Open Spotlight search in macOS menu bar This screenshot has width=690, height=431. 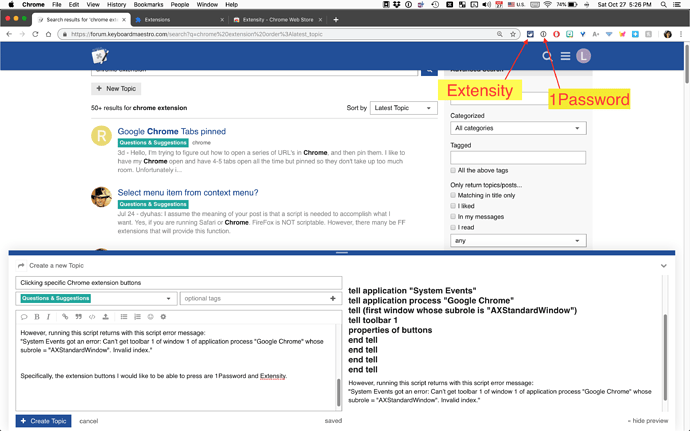[663, 4]
